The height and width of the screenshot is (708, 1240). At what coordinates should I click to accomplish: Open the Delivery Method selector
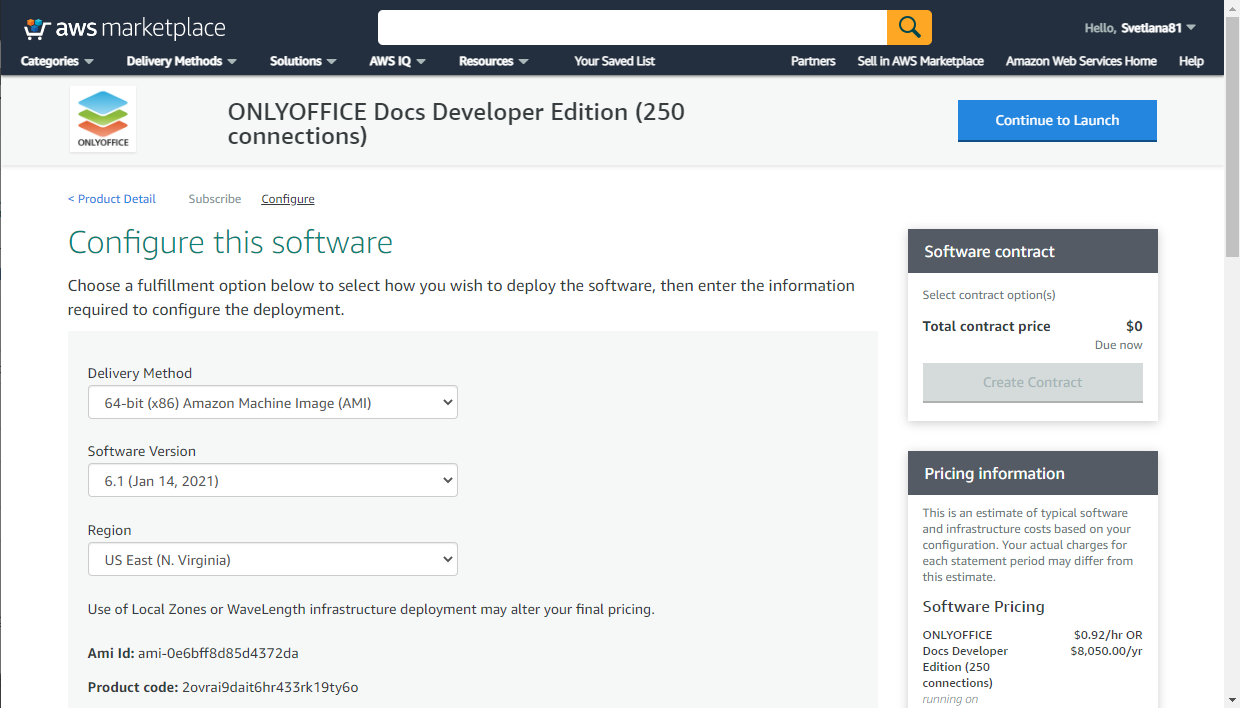(272, 402)
